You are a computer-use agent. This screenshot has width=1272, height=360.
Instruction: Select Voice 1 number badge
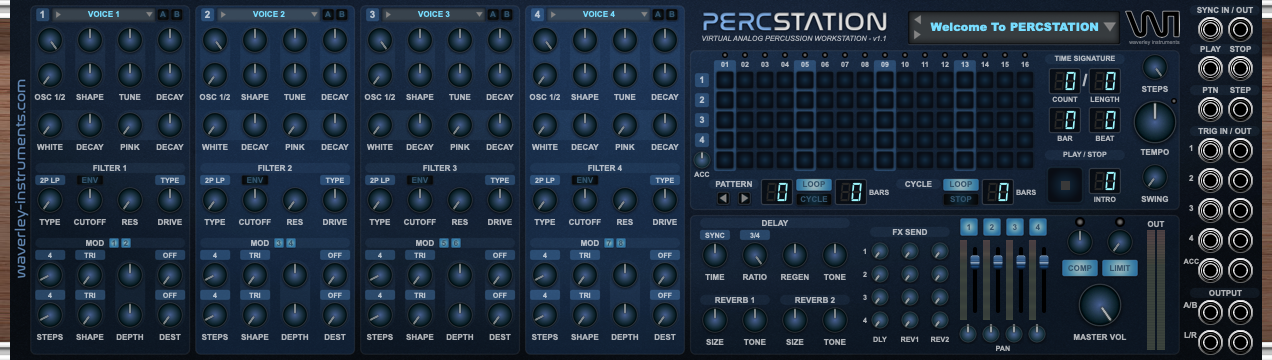pos(43,15)
